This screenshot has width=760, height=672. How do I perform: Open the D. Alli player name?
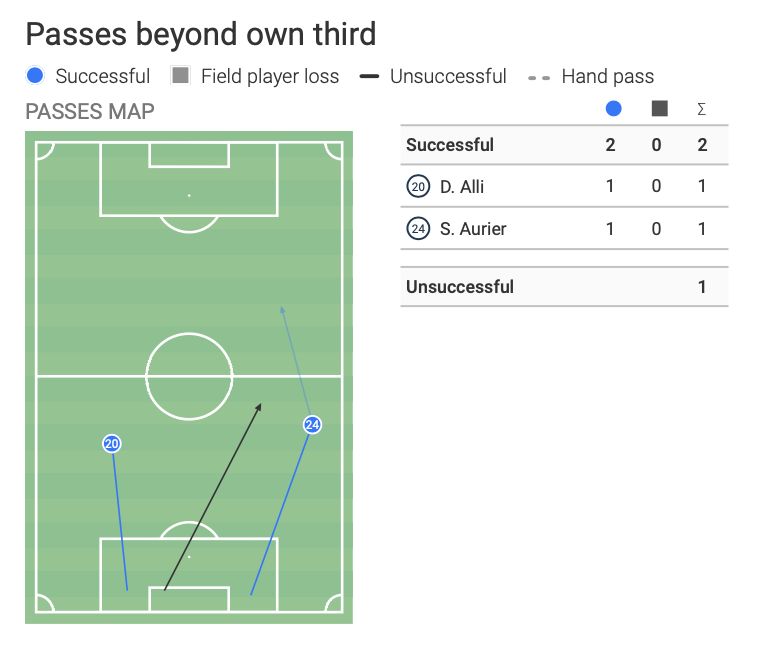pos(462,187)
